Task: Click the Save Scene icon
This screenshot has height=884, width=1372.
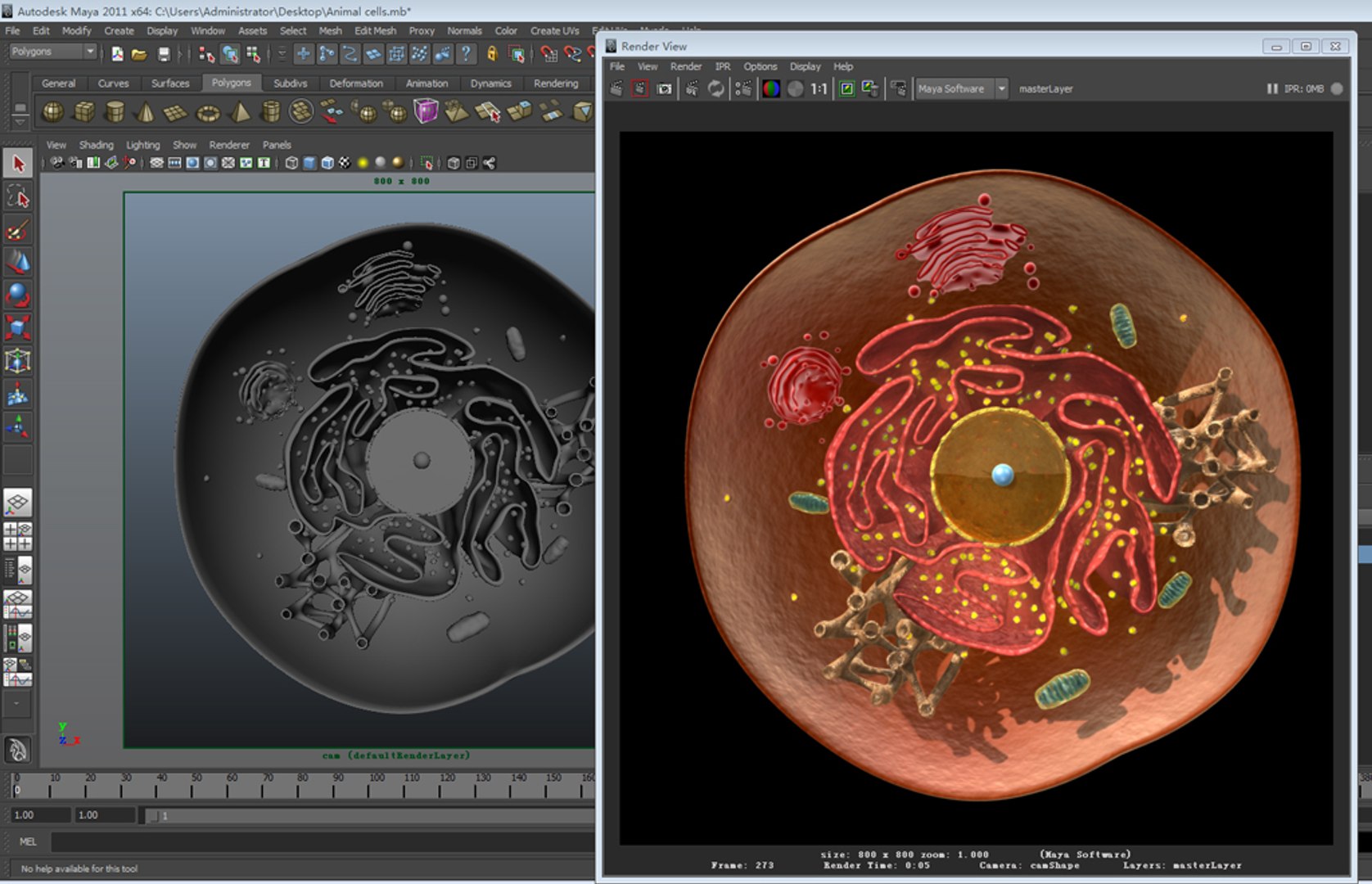Action: click(164, 54)
